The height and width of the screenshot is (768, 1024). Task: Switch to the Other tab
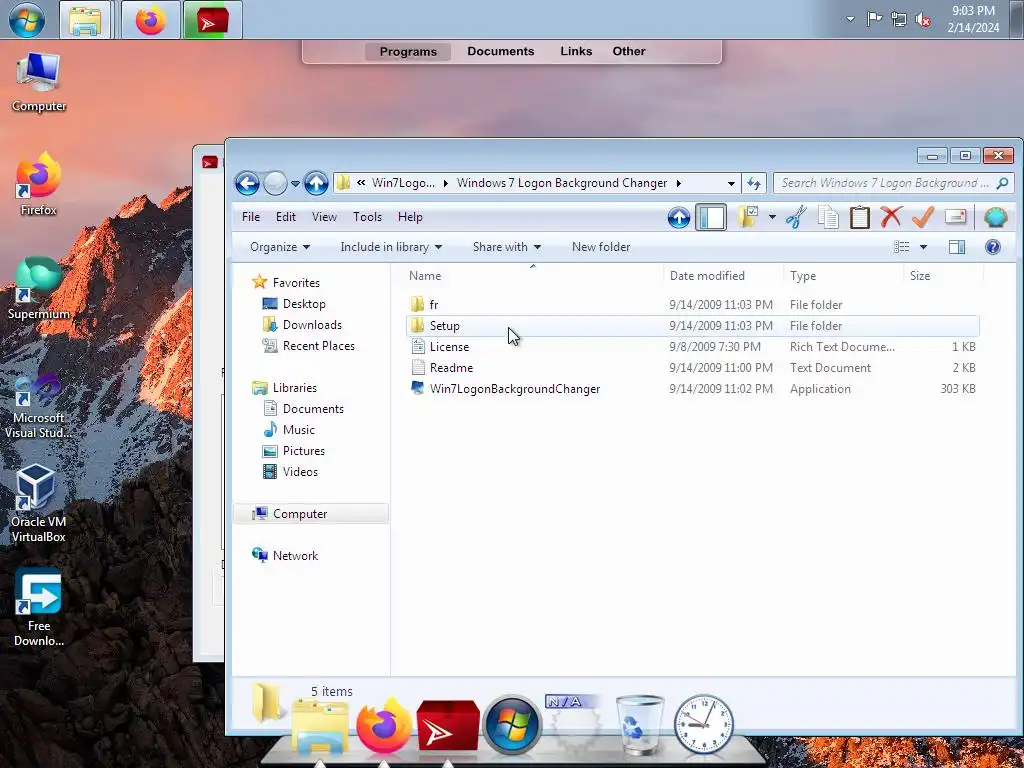(x=629, y=51)
